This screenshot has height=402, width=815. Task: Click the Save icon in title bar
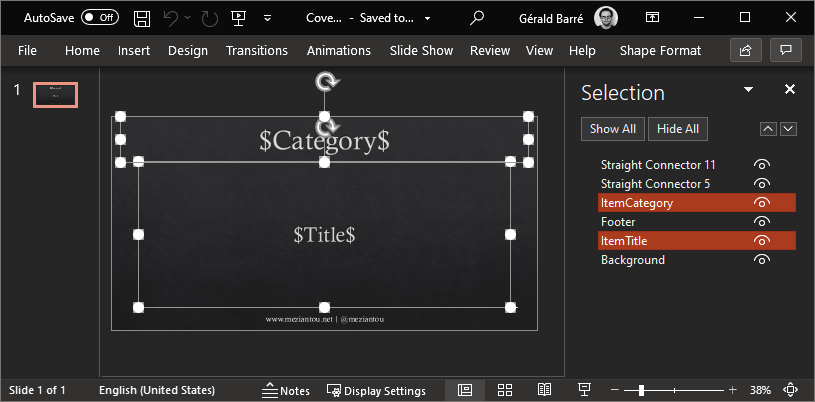(x=142, y=18)
